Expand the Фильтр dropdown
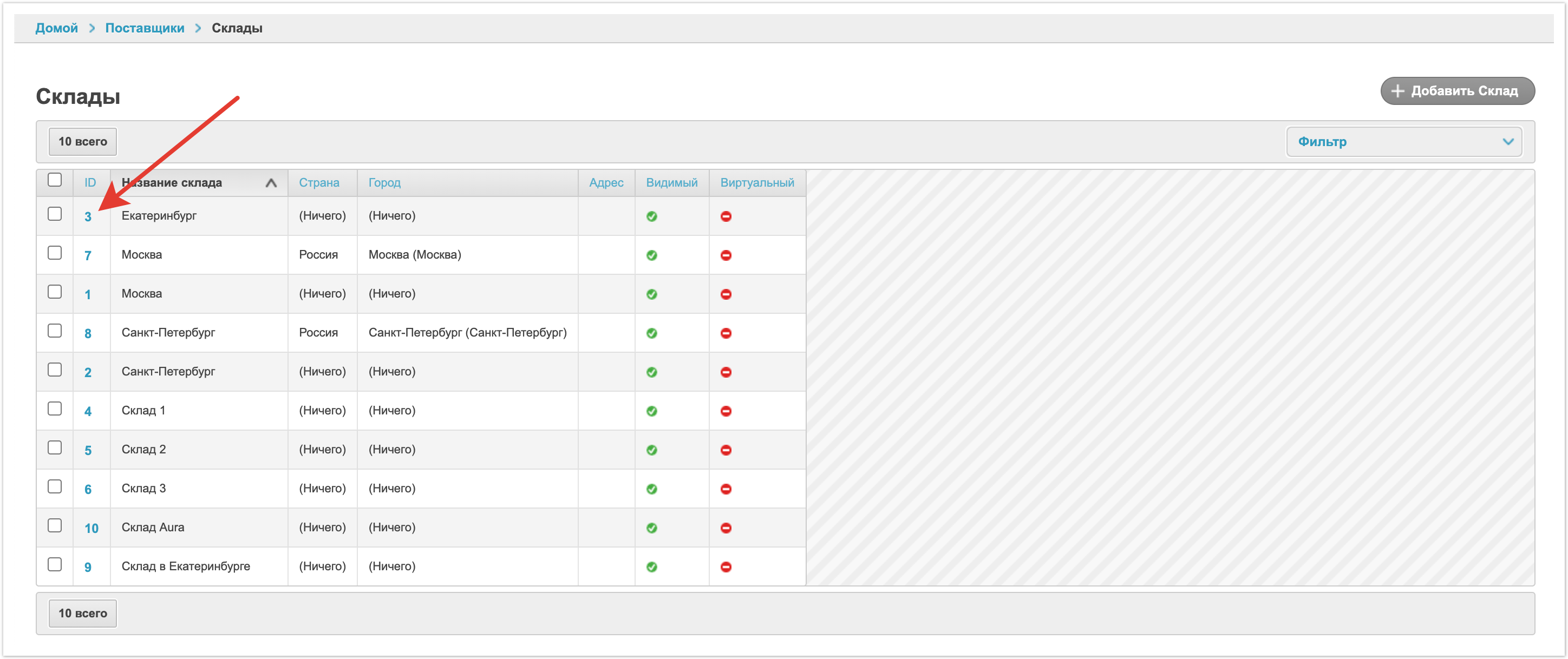This screenshot has width=1568, height=659. (x=1403, y=141)
